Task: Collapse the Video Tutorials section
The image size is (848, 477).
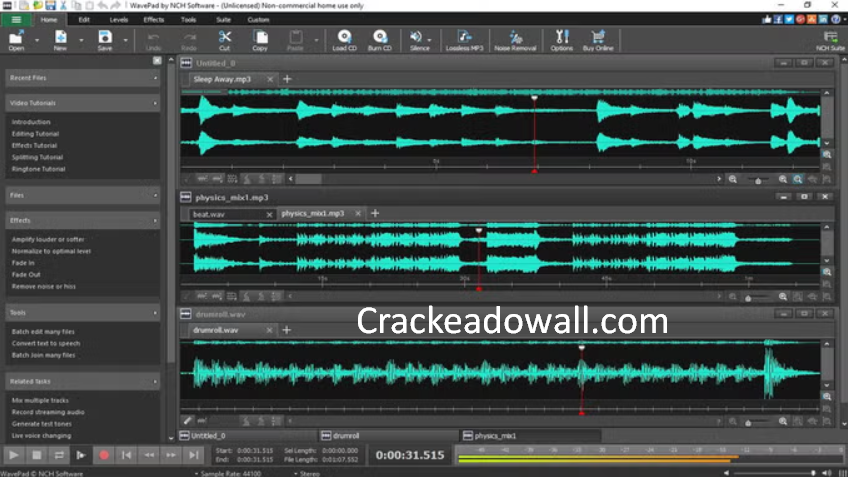Action: click(155, 103)
